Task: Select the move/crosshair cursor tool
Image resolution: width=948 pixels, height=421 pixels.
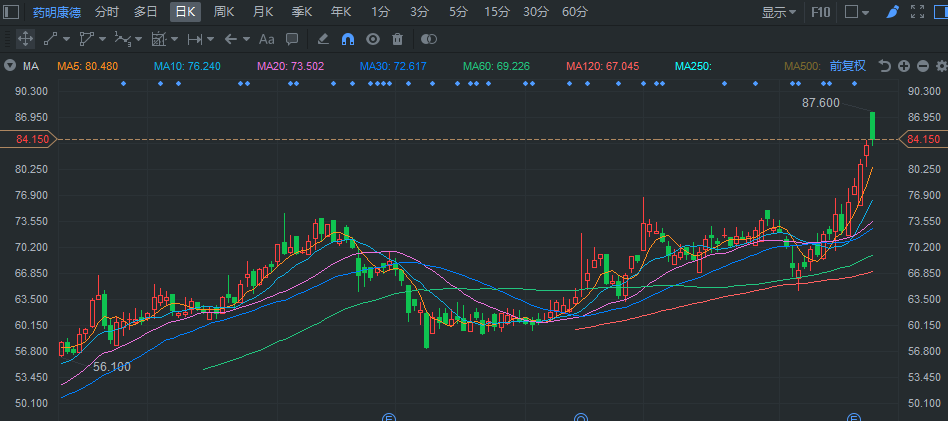Action: (25, 39)
